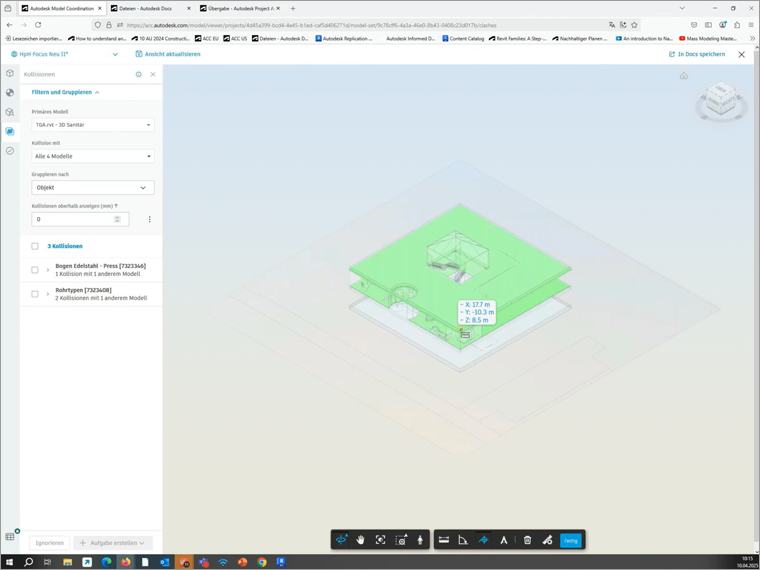
Task: Click the info icon in Kollisionen panel
Action: pyautogui.click(x=139, y=74)
